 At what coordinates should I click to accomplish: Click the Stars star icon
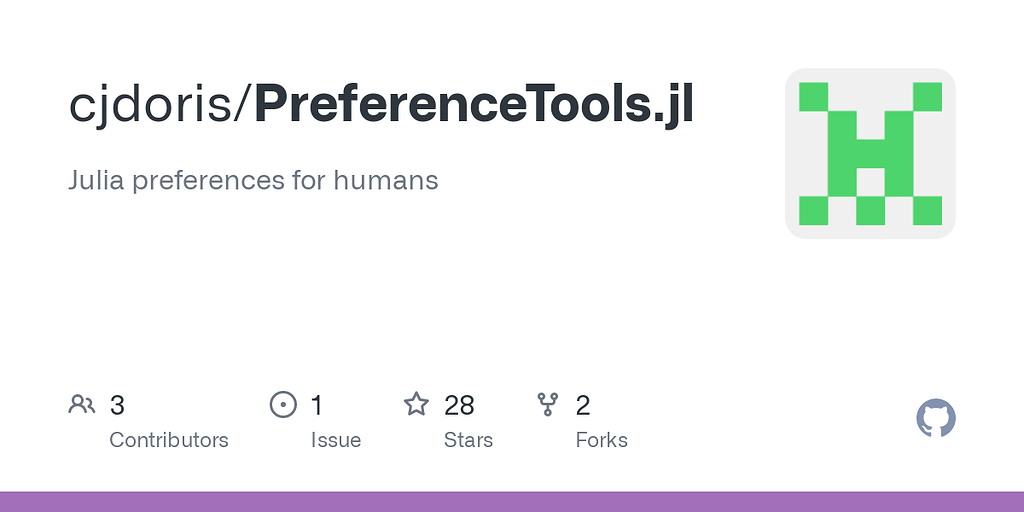tap(416, 404)
